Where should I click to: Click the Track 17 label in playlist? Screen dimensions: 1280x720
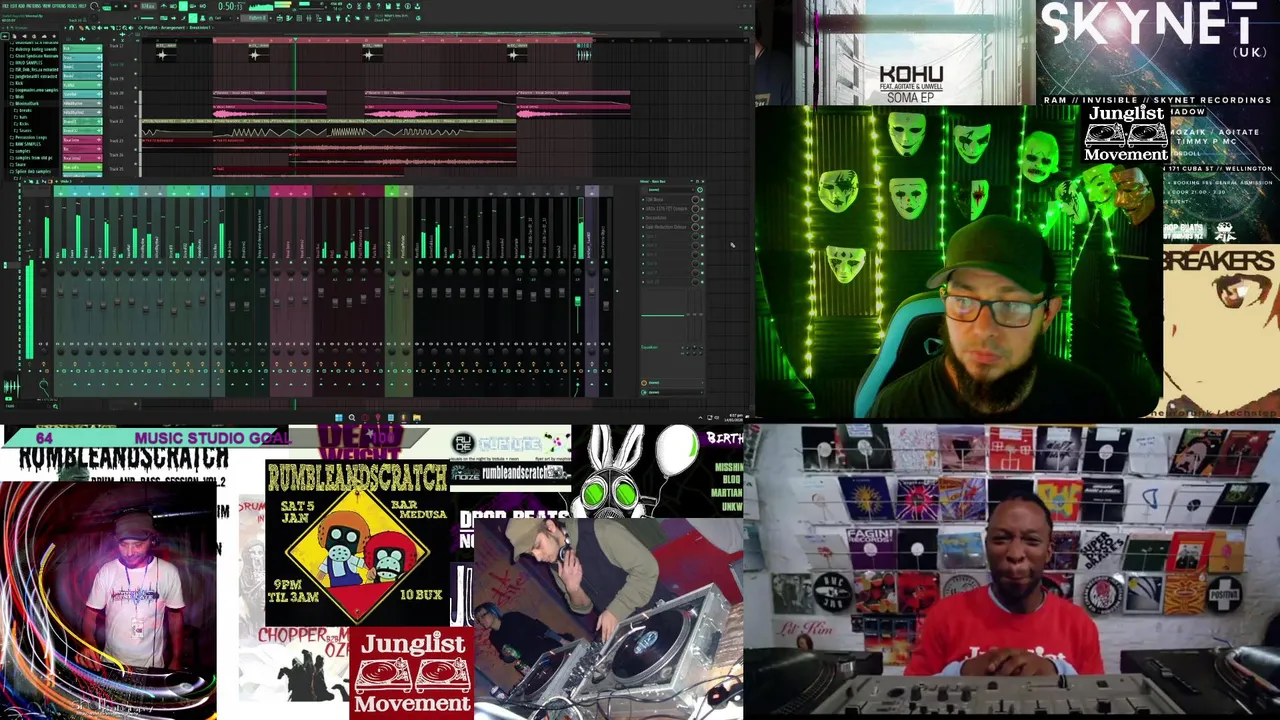pos(116,46)
